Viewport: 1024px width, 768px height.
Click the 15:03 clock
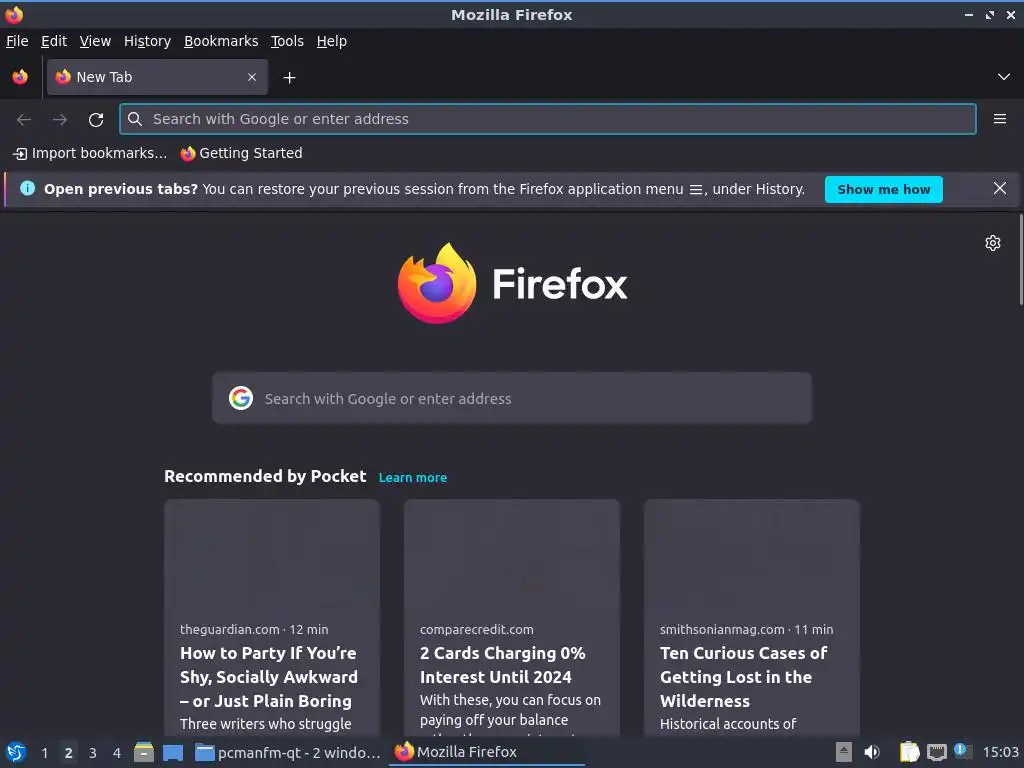pos(1000,752)
